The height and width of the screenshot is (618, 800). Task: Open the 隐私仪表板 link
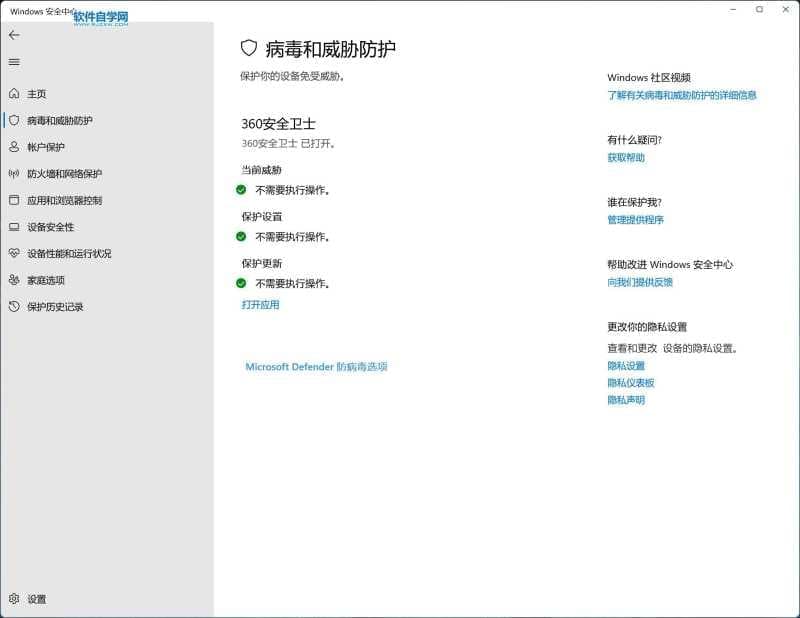pyautogui.click(x=630, y=383)
